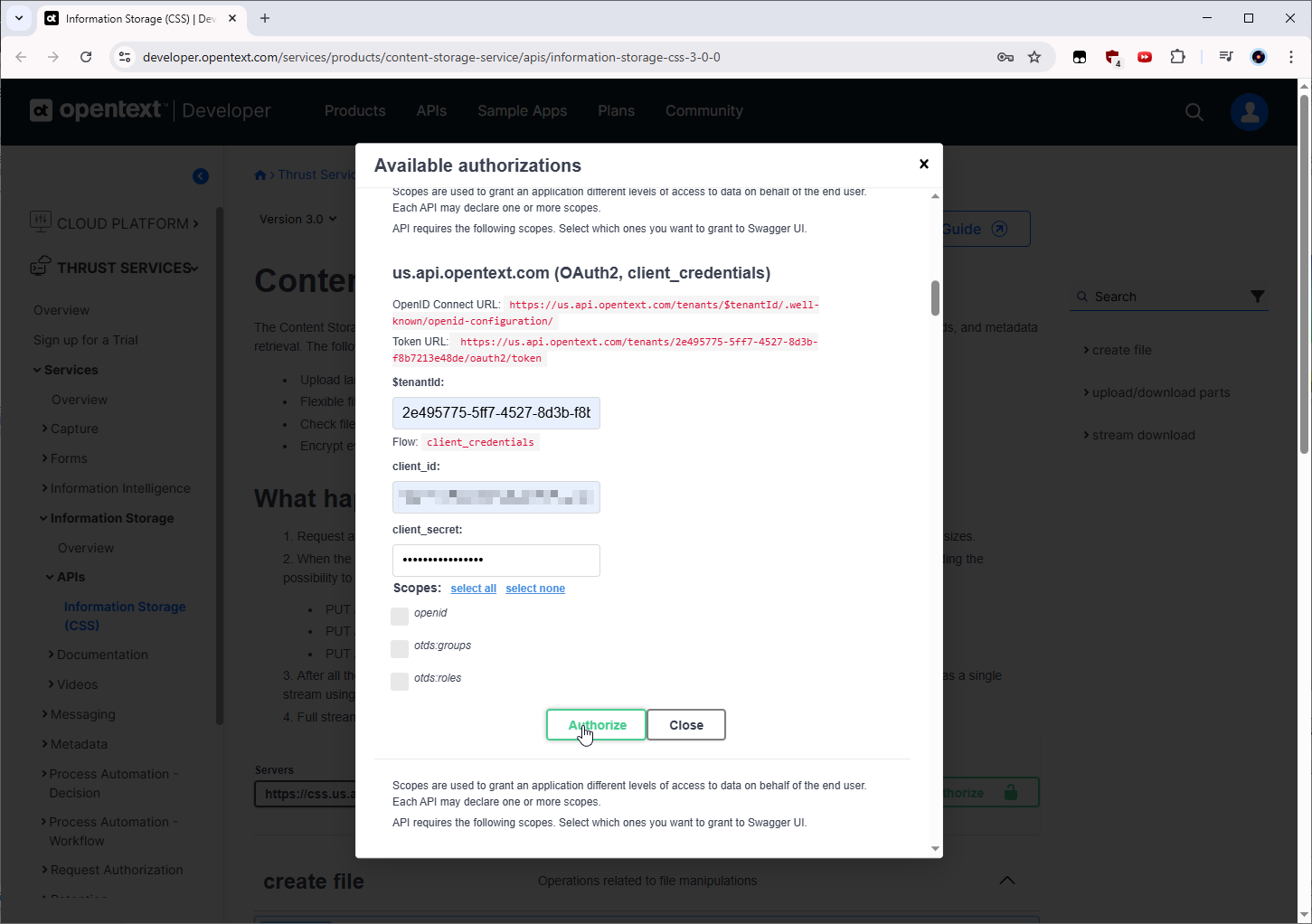Open the Plans menu
Viewport: 1312px width, 924px height.
pos(616,111)
